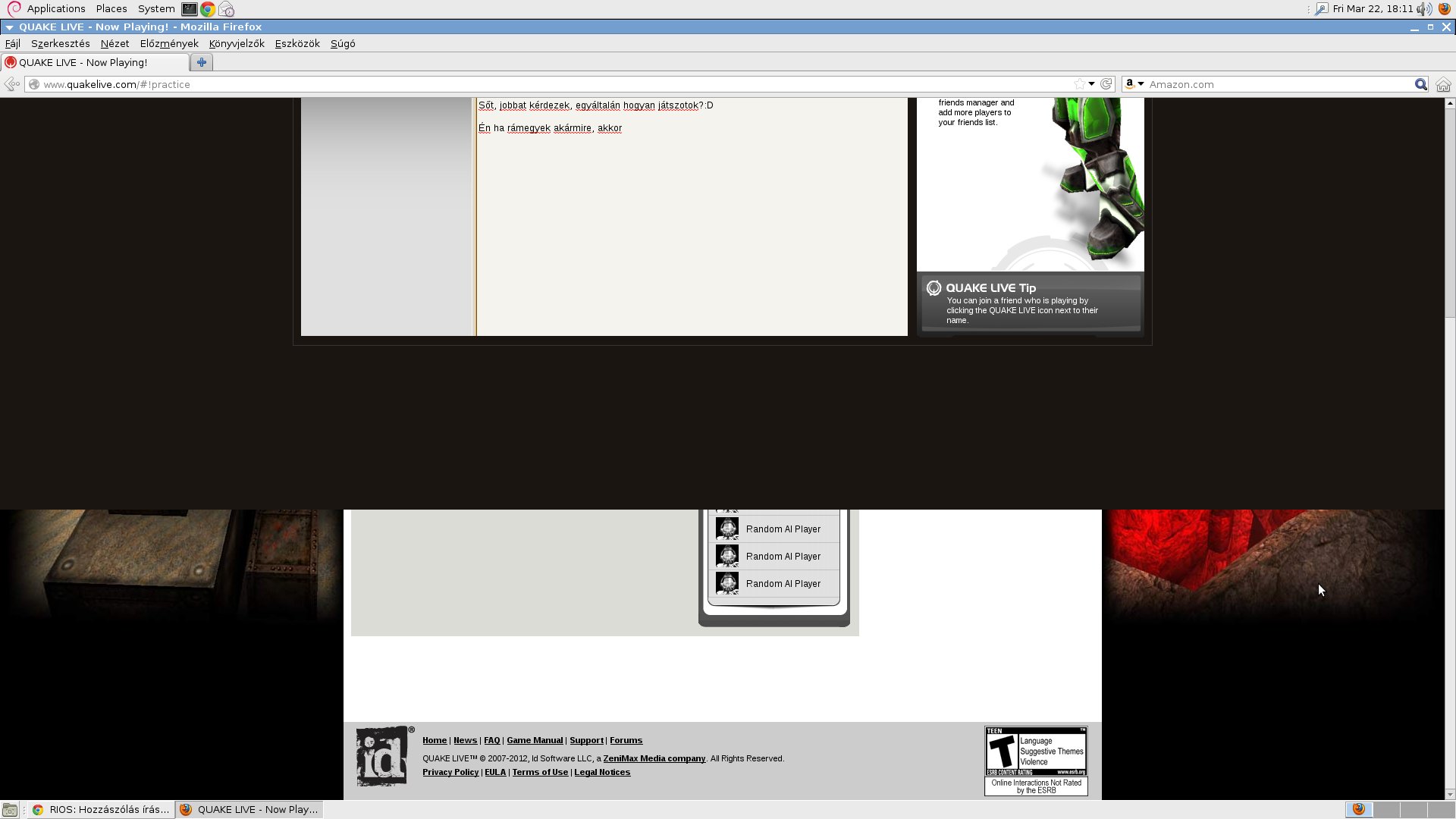Open the Legal Notices link
Screen dimensions: 1456x819
(x=602, y=773)
